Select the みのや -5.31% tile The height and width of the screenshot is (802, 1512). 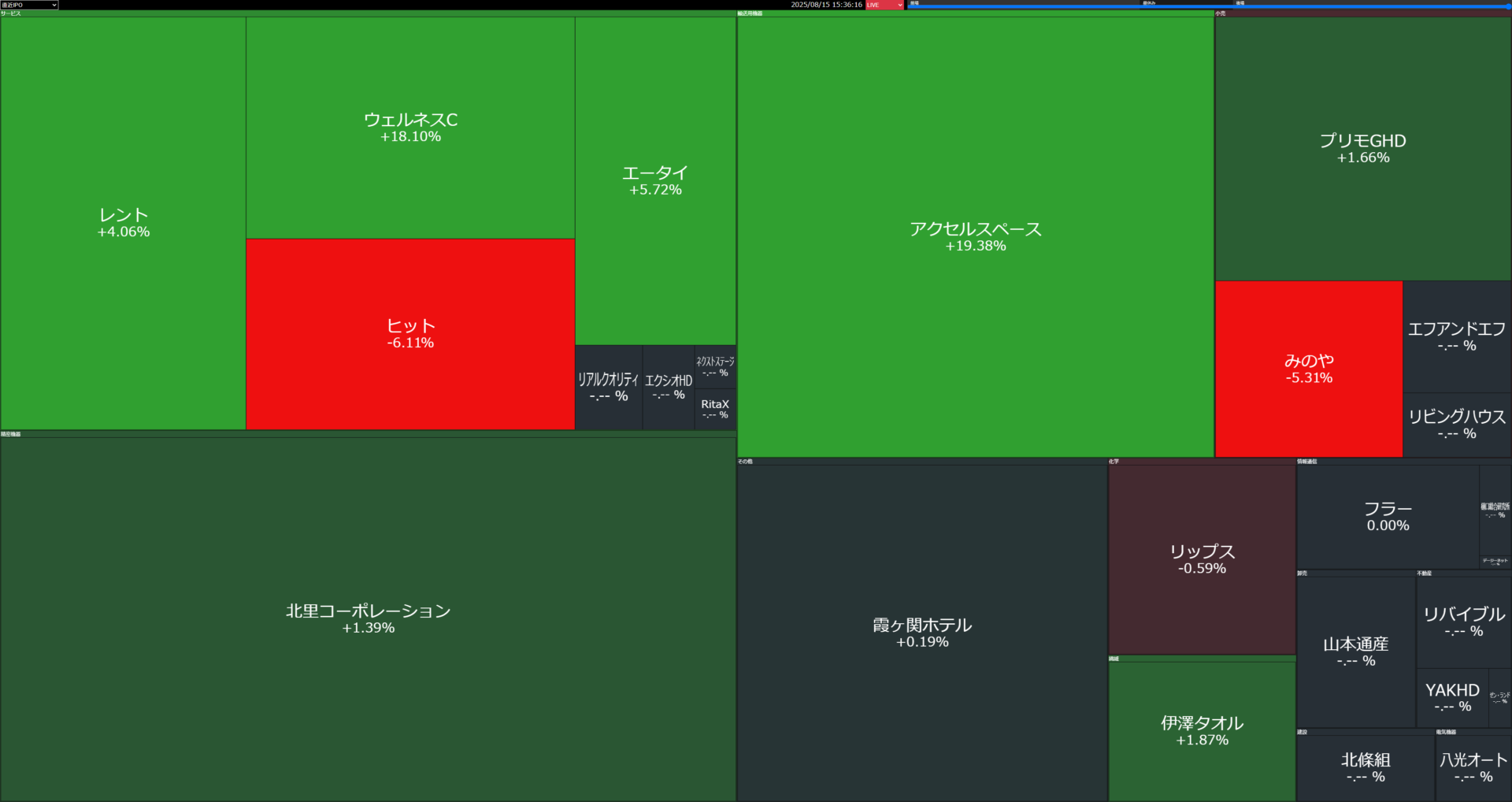point(1309,369)
